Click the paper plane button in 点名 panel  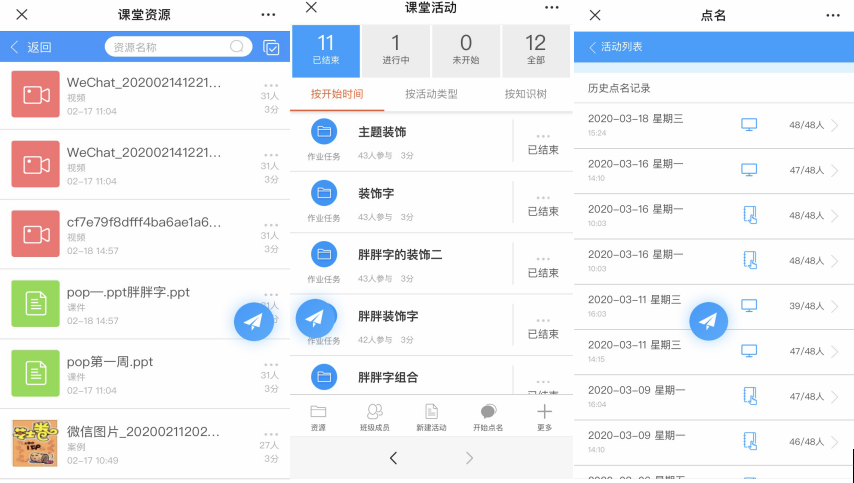tap(708, 321)
